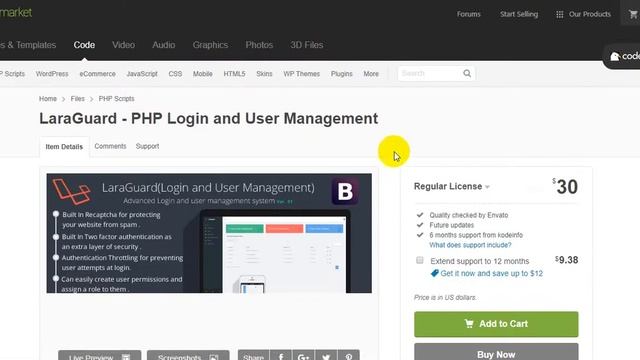Go to CSS subcategory
The image size is (640, 360).
pyautogui.click(x=175, y=74)
